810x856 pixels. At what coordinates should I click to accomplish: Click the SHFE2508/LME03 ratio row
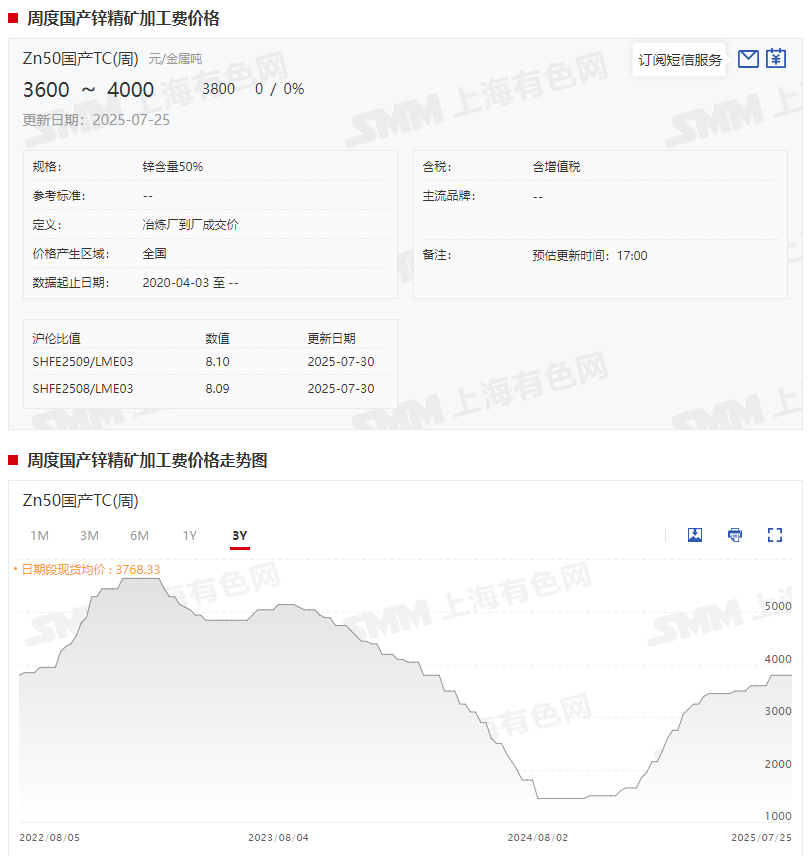(210, 389)
